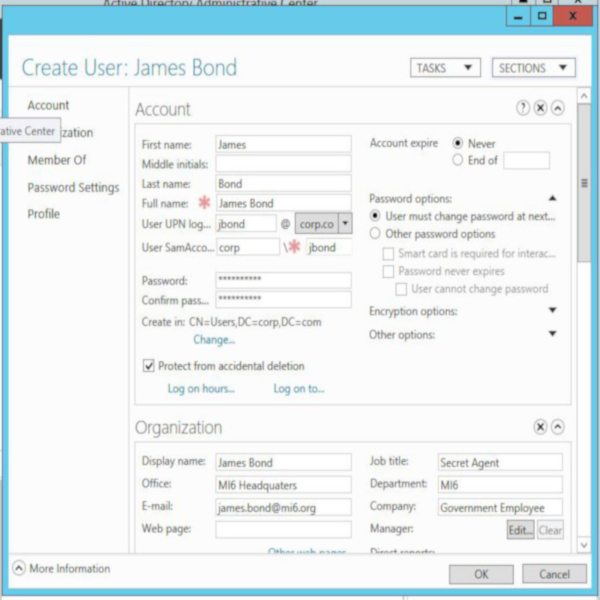Select Never for account expiry
The image size is (600, 600).
point(458,143)
